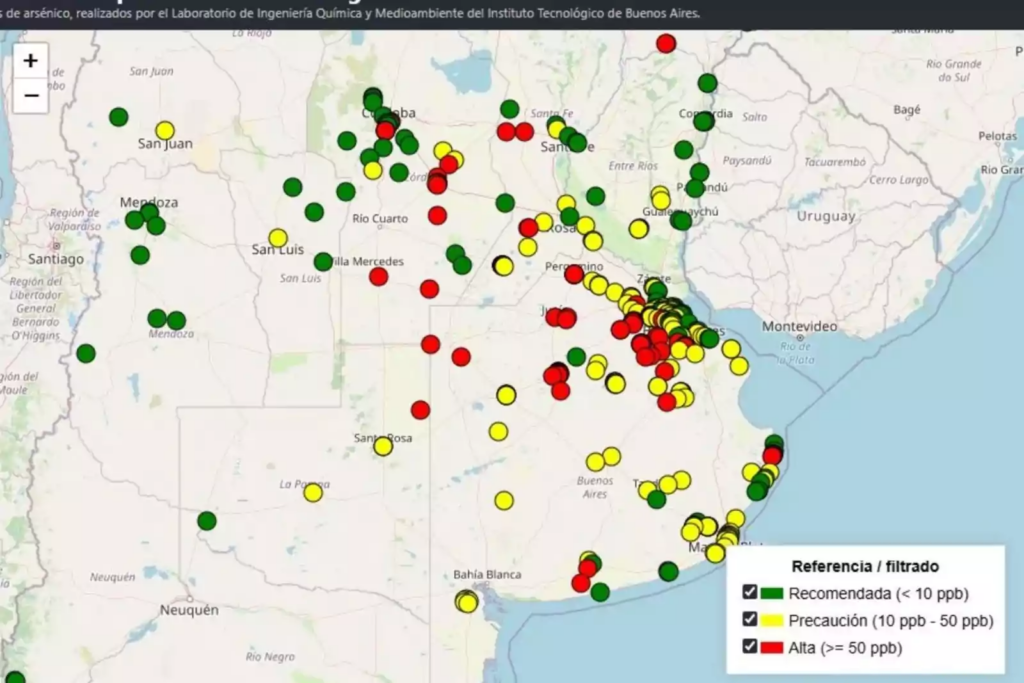Uncheck the Recomendada (< 10 ppb) checkbox
Screen dimensions: 1024x683
tap(750, 592)
